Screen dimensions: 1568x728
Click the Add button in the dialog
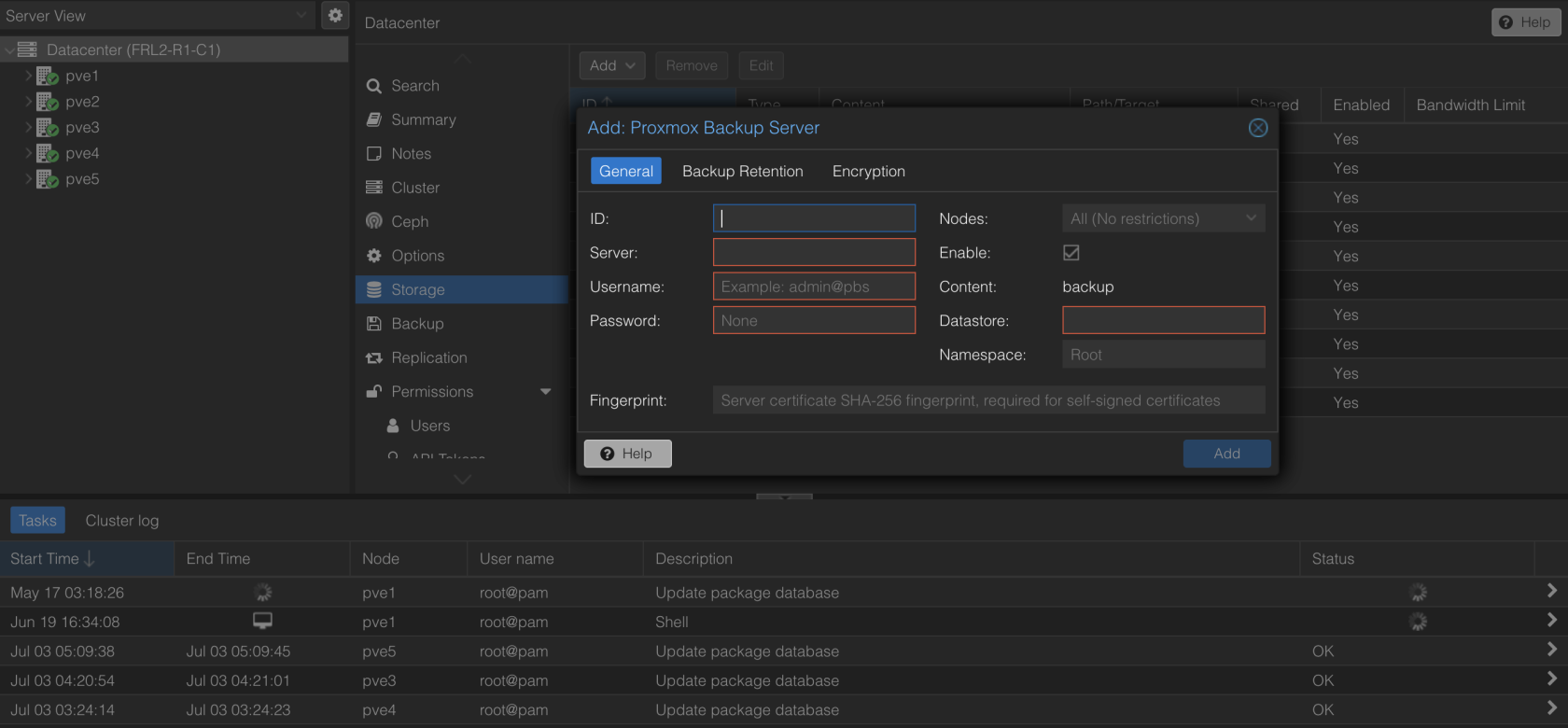1226,454
